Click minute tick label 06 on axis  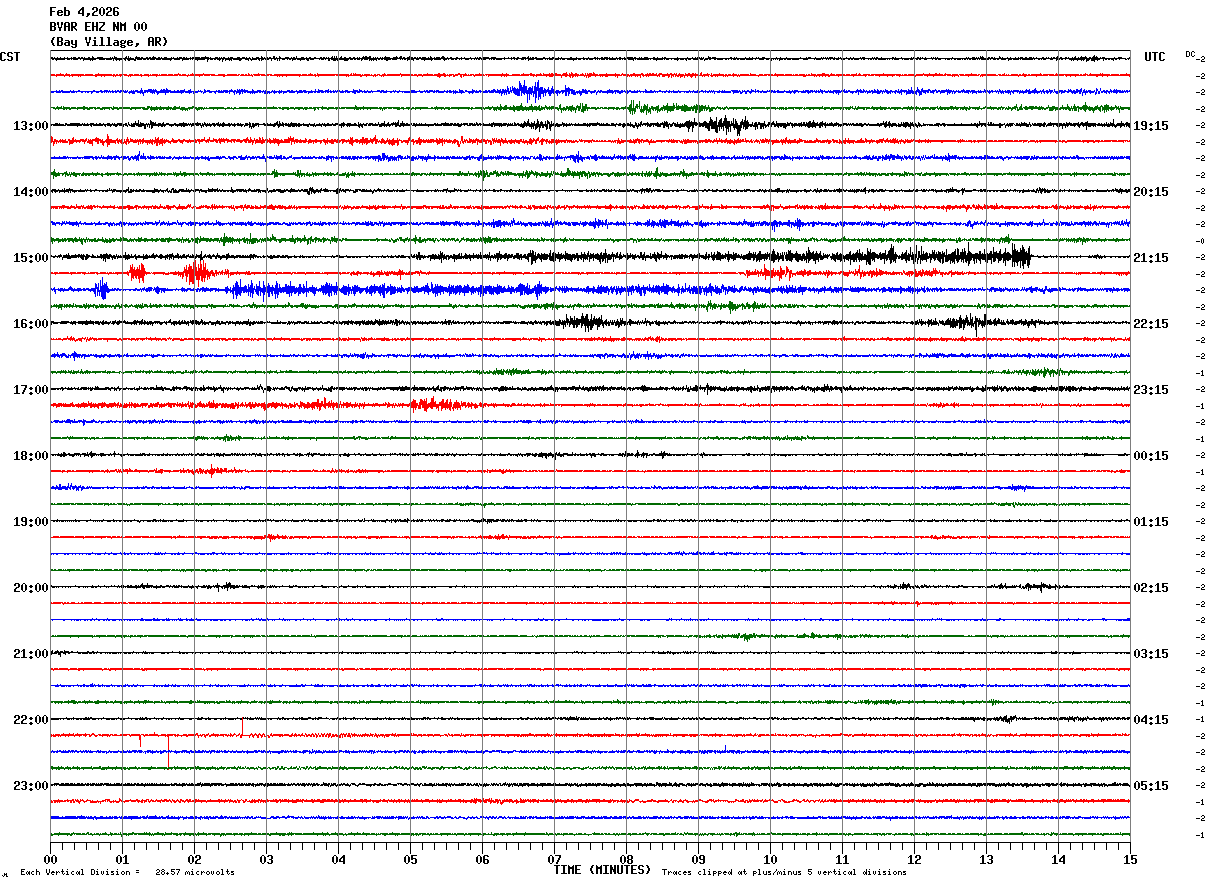click(x=482, y=859)
